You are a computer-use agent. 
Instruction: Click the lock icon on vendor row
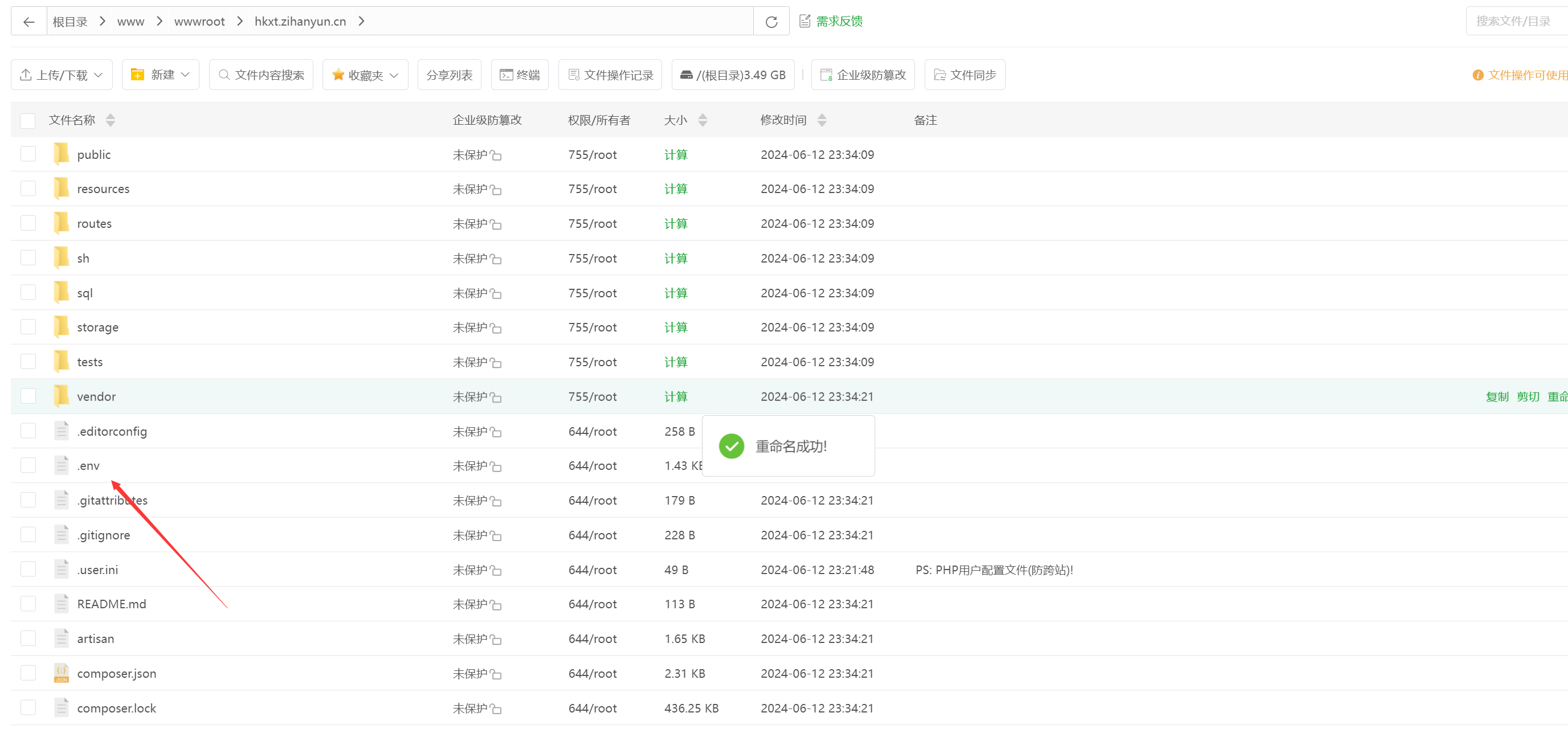coord(496,398)
